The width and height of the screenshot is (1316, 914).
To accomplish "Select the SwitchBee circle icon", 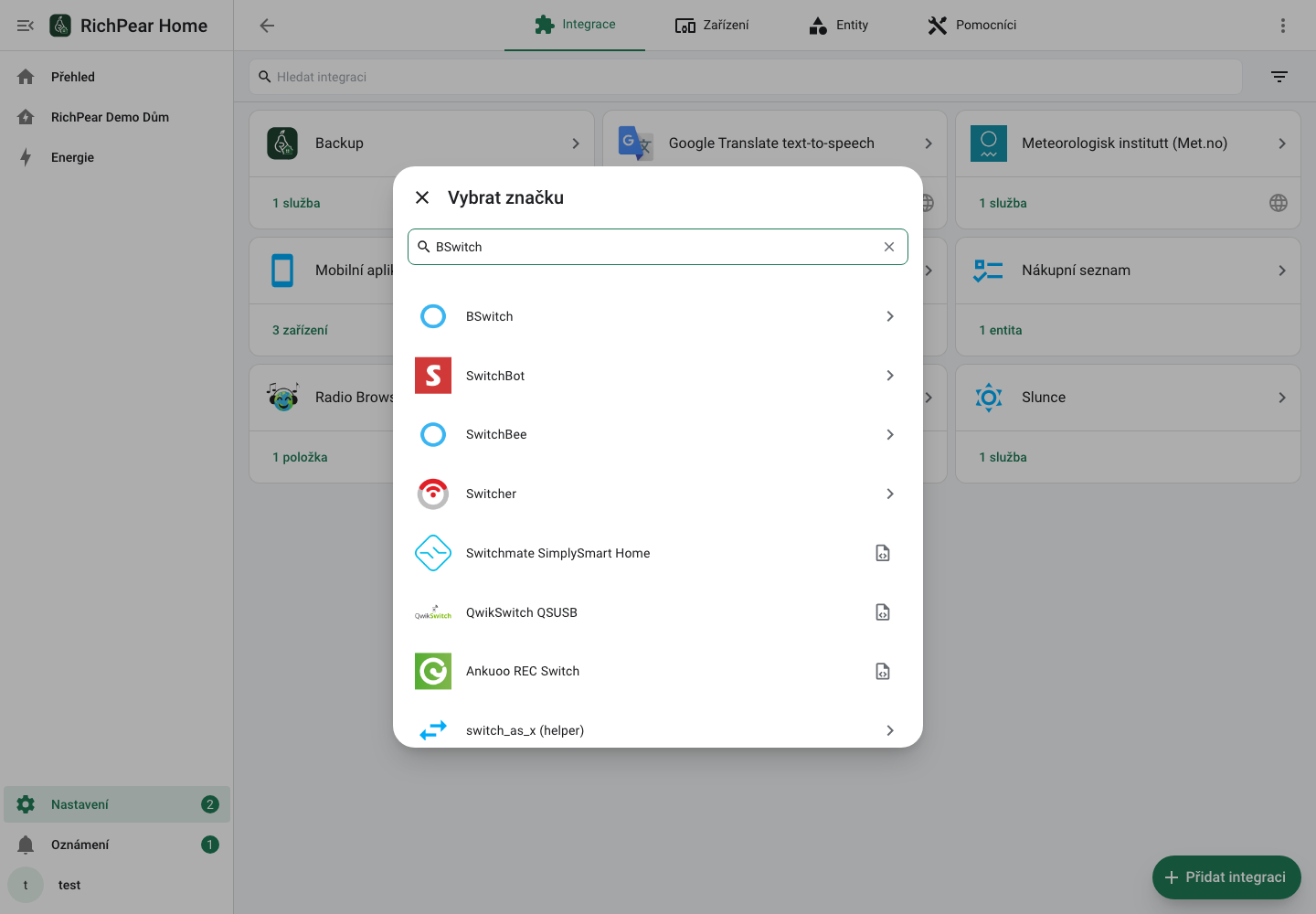I will 433,434.
